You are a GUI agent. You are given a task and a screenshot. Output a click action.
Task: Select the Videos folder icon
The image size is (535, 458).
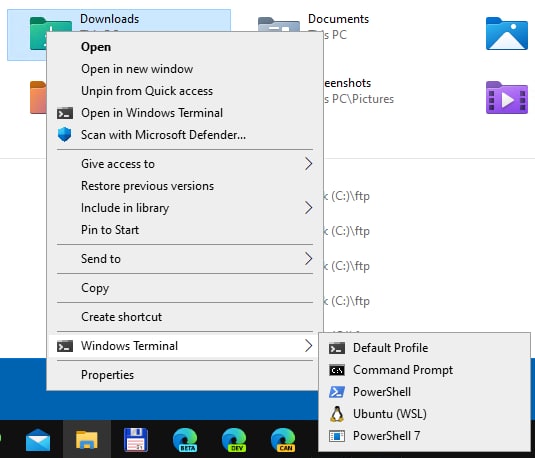(x=507, y=98)
